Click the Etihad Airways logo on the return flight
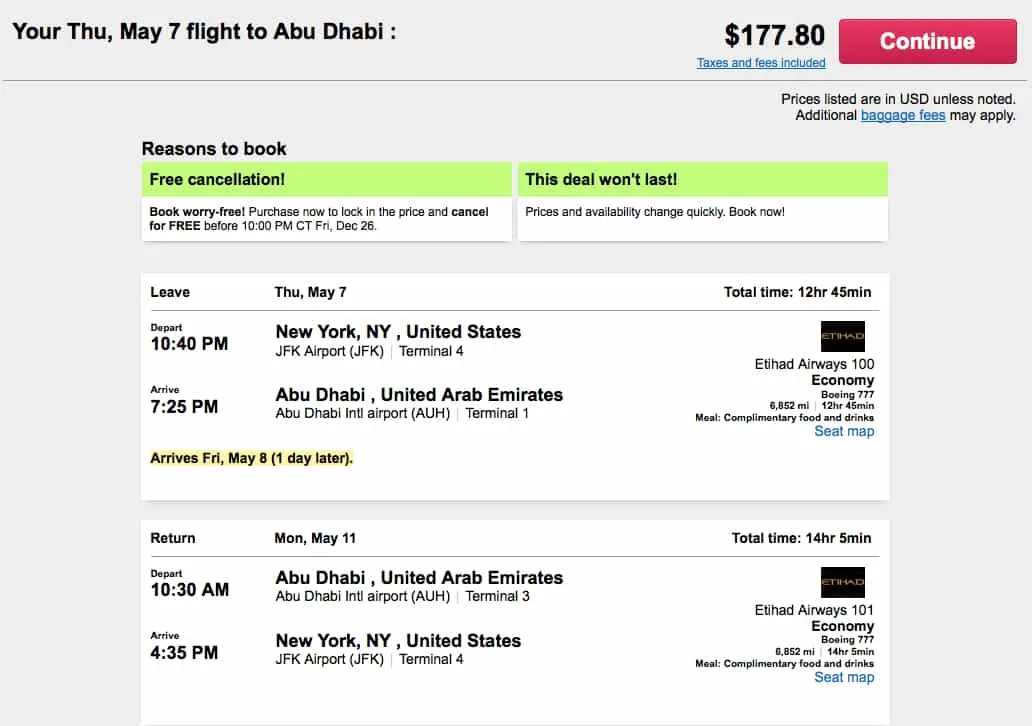Image resolution: width=1032 pixels, height=726 pixels. tap(842, 582)
